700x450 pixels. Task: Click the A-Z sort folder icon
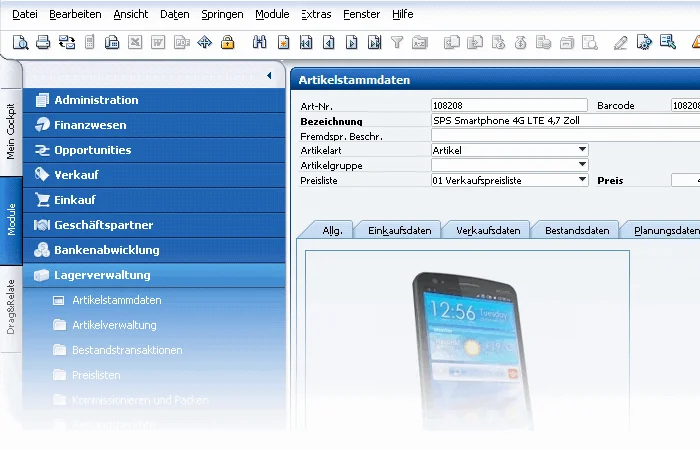(420, 42)
